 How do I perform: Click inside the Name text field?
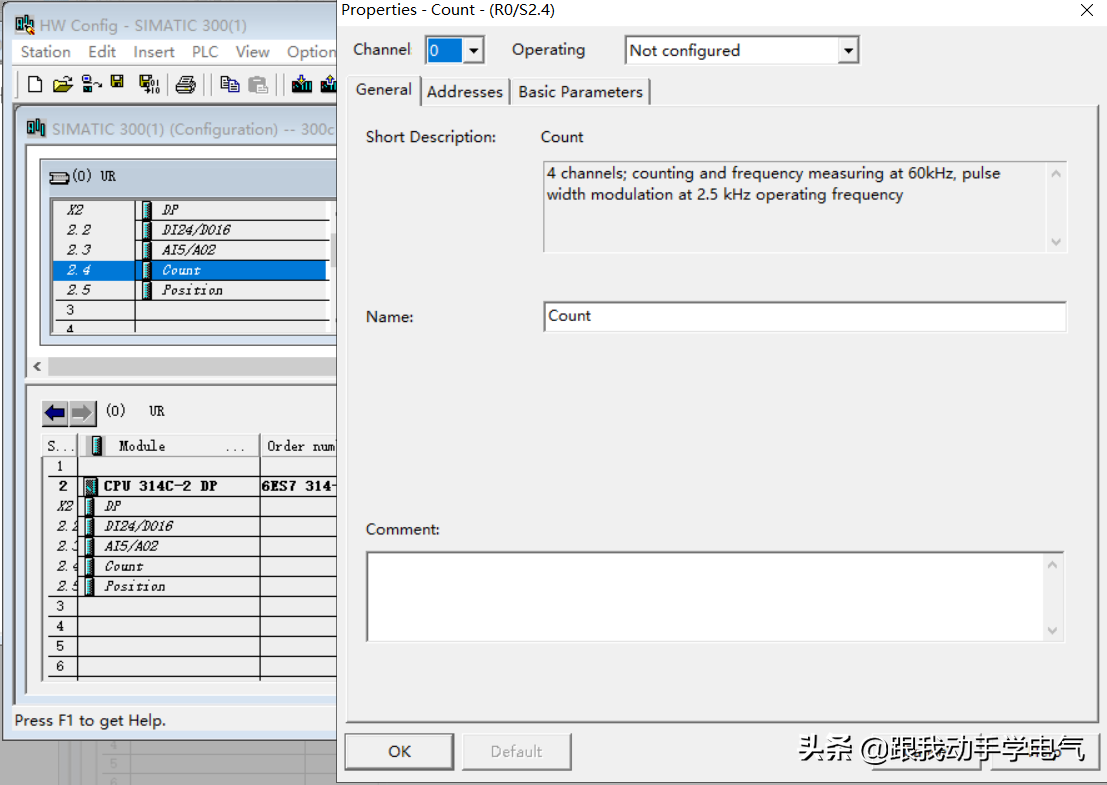tap(804, 316)
